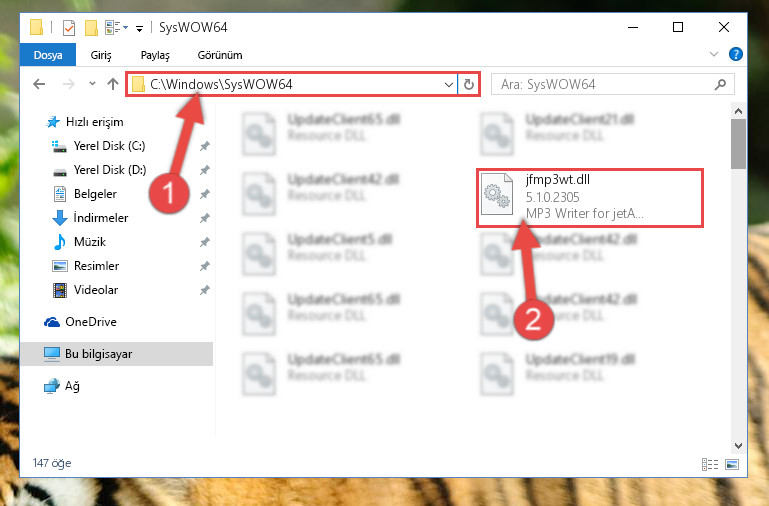769x506 pixels.
Task: Go up one folder level arrow
Action: point(113,84)
